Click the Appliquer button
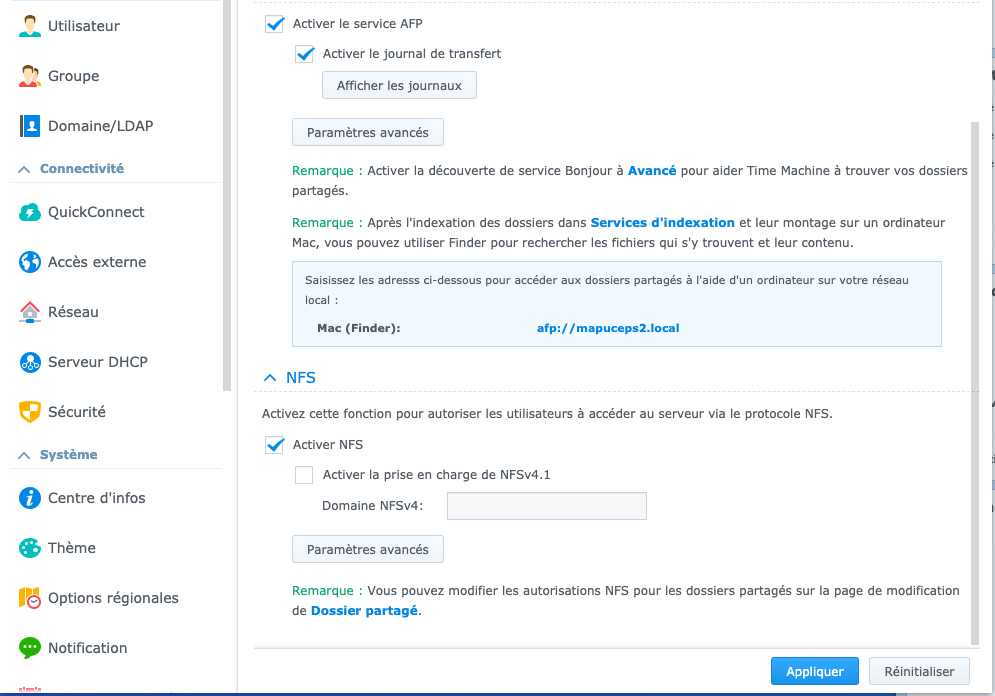 pos(815,671)
